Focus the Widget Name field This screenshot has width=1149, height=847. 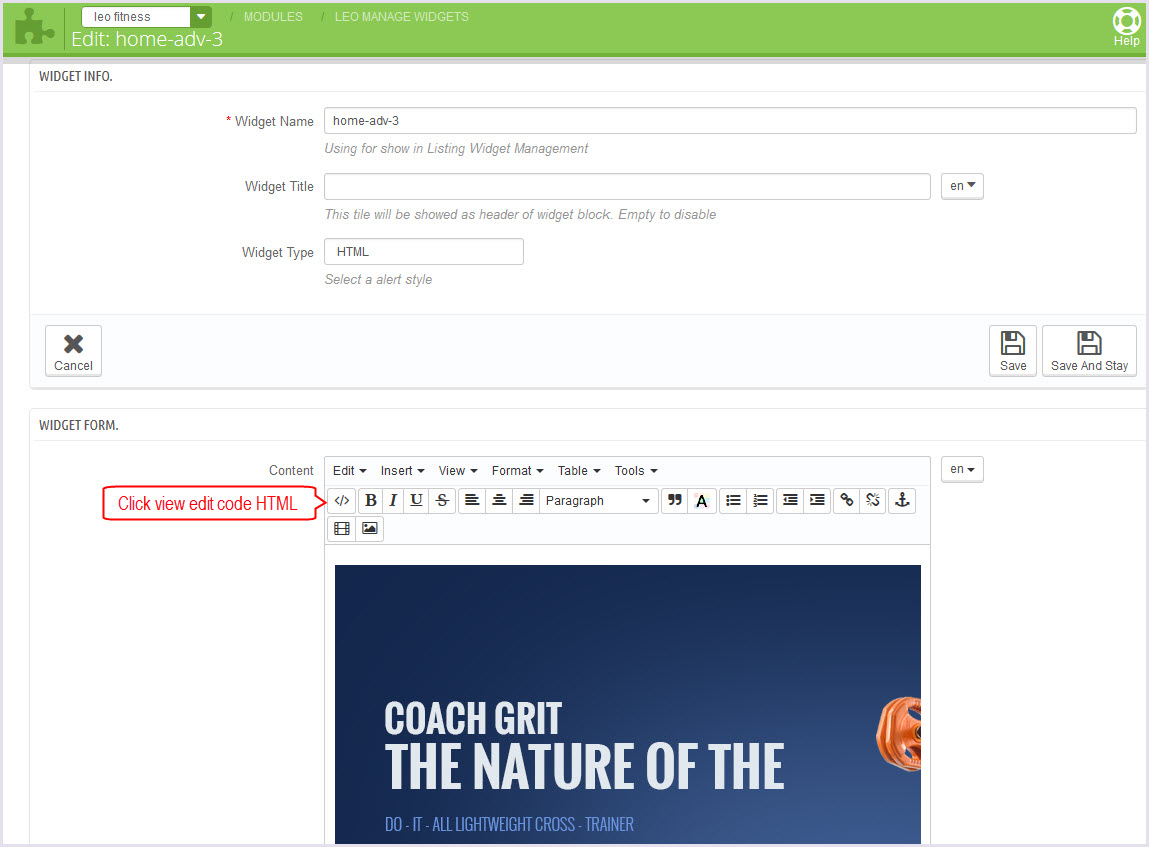click(x=730, y=121)
